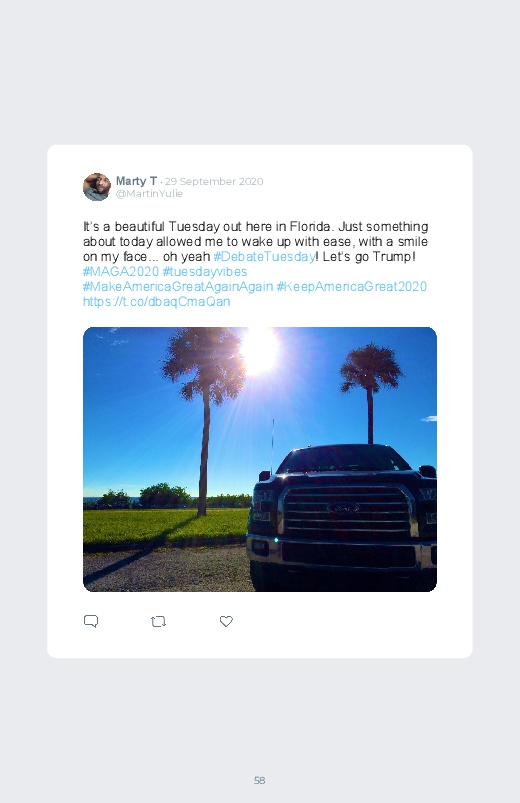Click the reply speech bubble icon
The width and height of the screenshot is (520, 803).
(x=91, y=621)
